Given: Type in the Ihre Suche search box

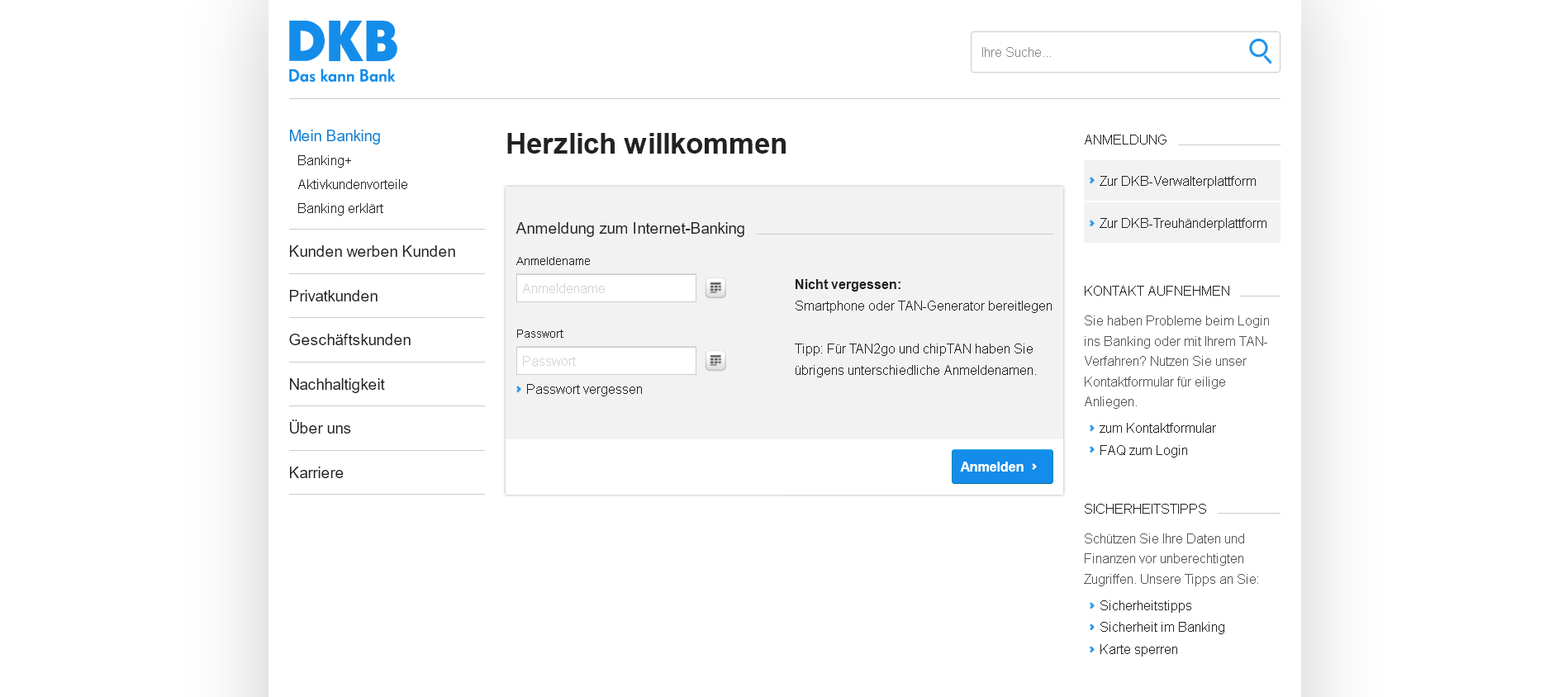Looking at the screenshot, I should click(x=1107, y=52).
